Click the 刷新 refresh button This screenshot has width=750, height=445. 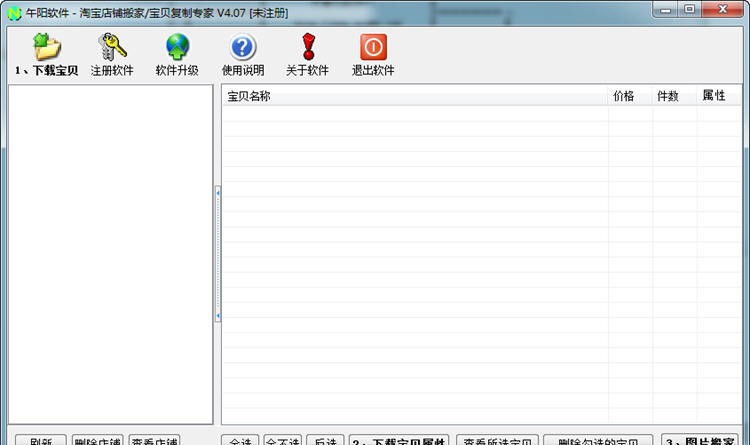point(41,440)
